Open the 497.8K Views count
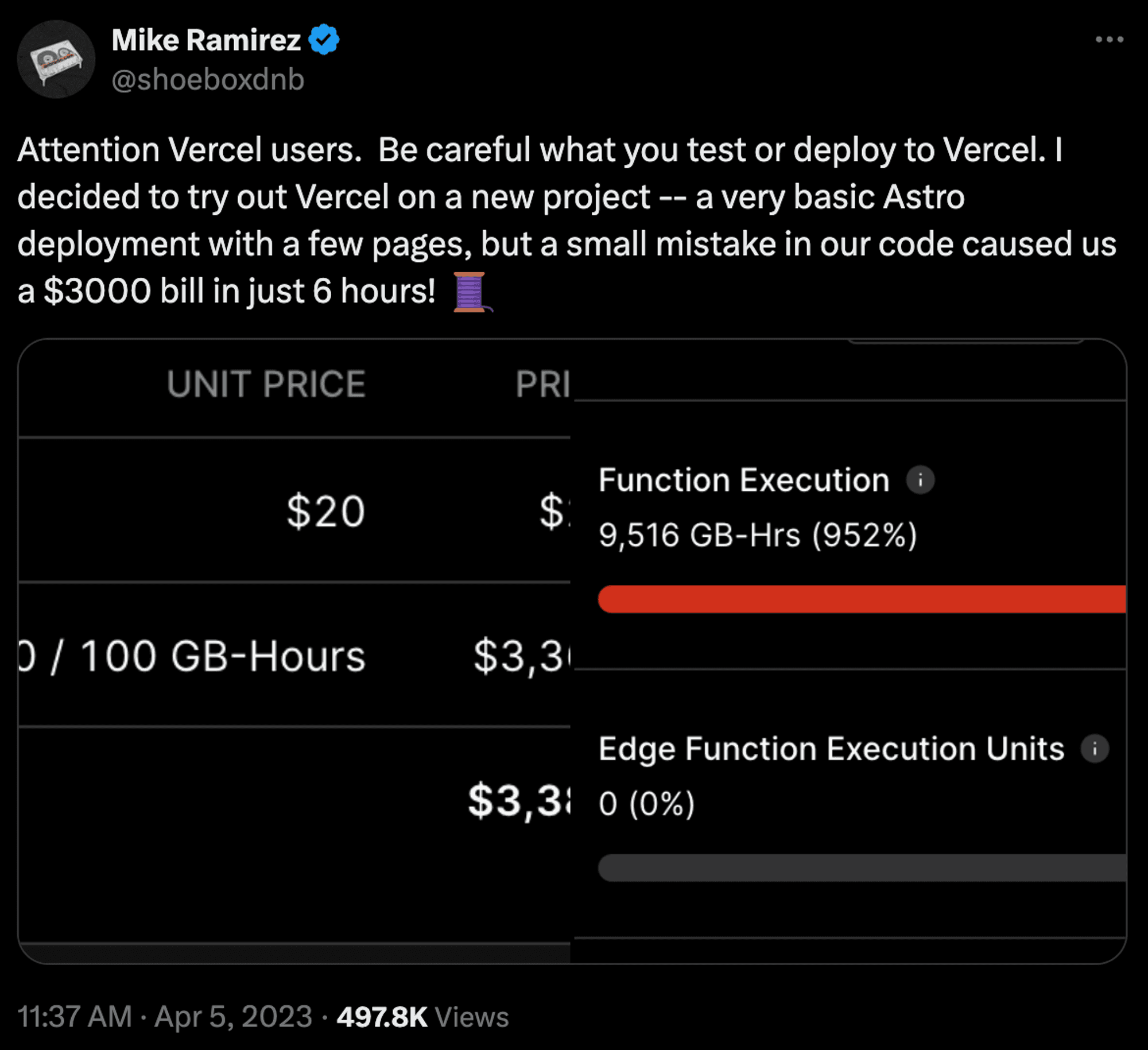 (422, 1017)
